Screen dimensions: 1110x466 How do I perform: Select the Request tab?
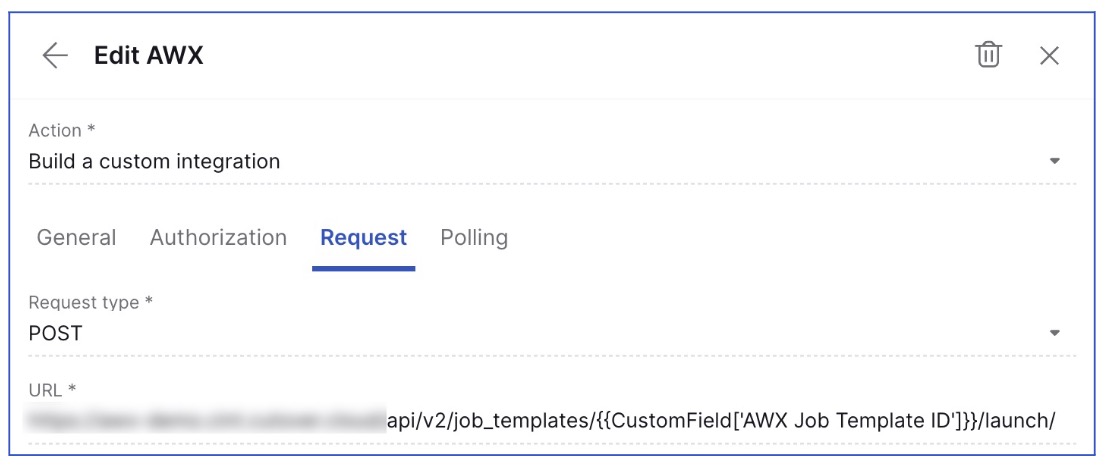363,238
